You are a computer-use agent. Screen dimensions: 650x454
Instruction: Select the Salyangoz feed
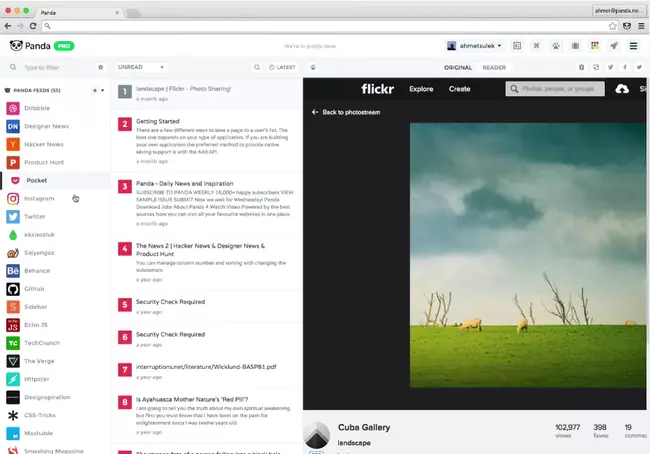tap(39, 252)
